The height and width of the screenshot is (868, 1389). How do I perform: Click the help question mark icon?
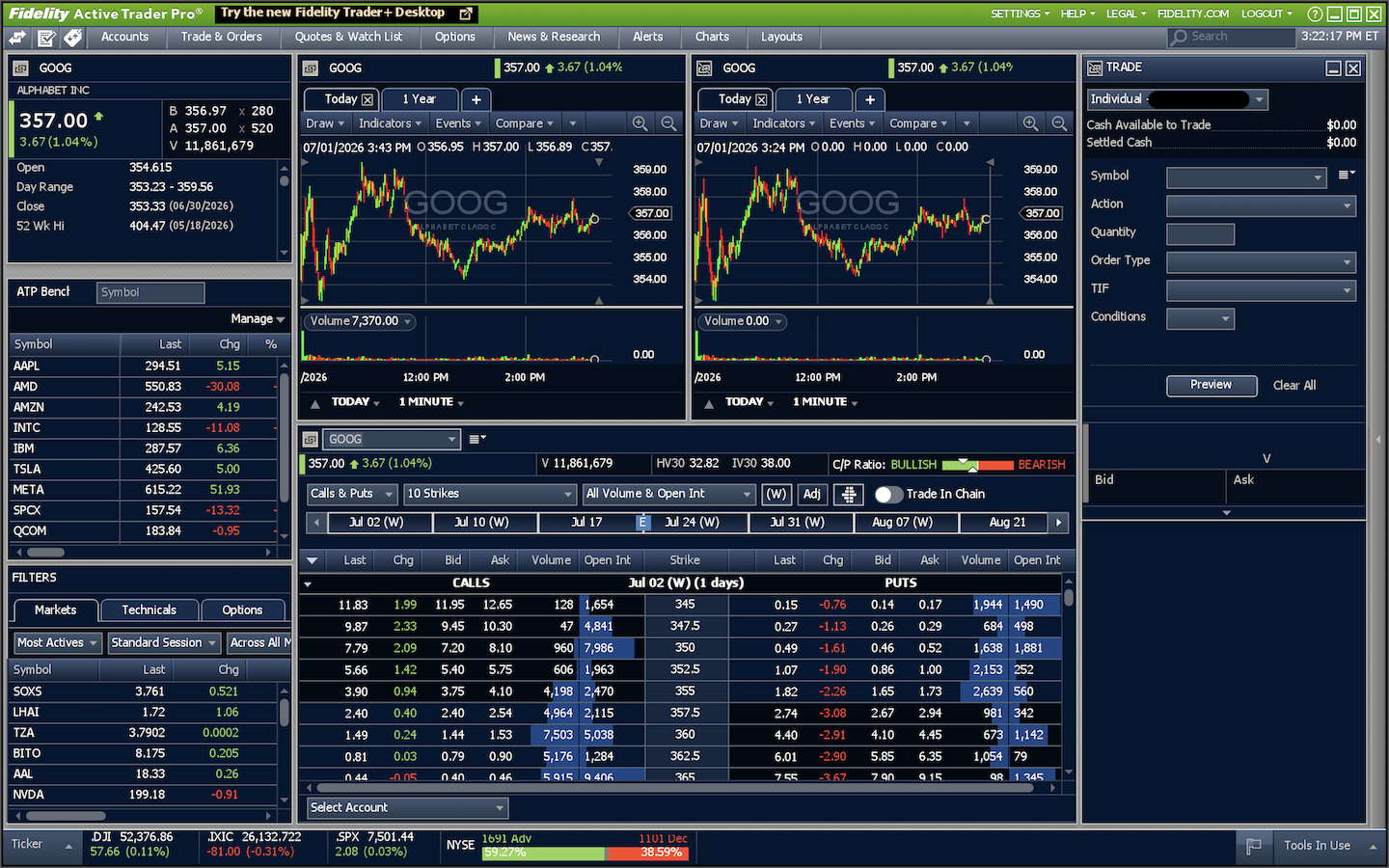(1314, 14)
